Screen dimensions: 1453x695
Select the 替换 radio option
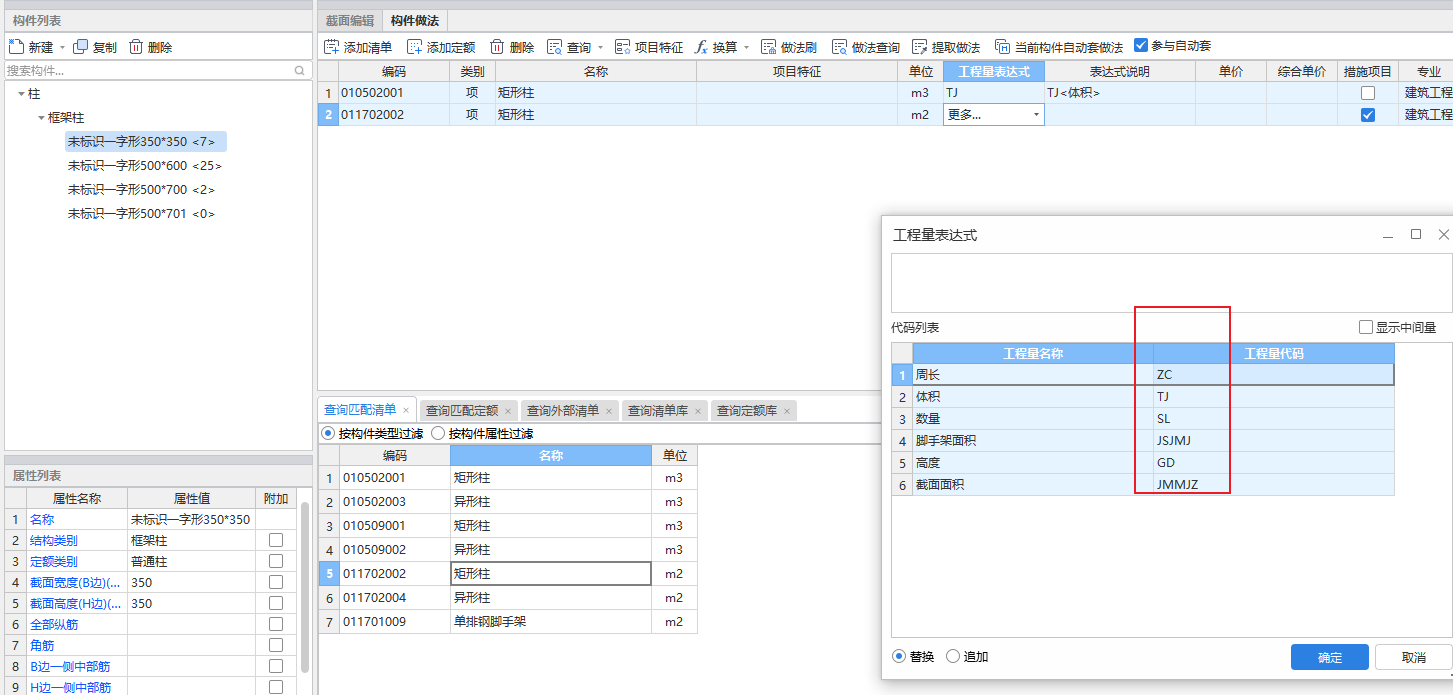(899, 656)
